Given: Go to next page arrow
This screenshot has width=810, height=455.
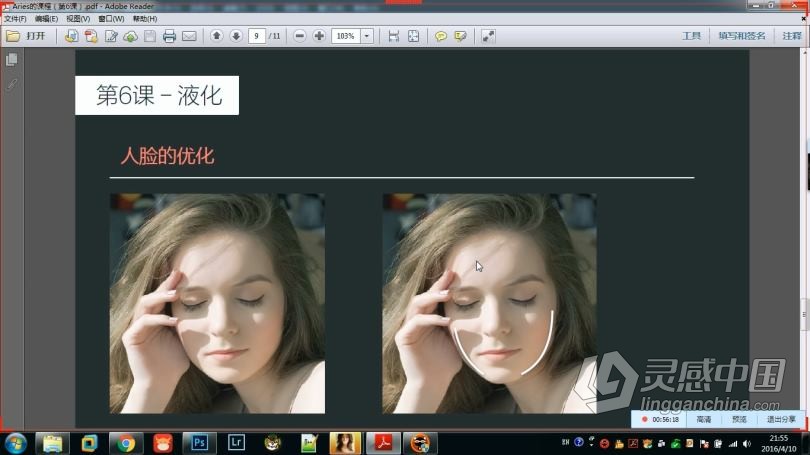Looking at the screenshot, I should [x=236, y=36].
